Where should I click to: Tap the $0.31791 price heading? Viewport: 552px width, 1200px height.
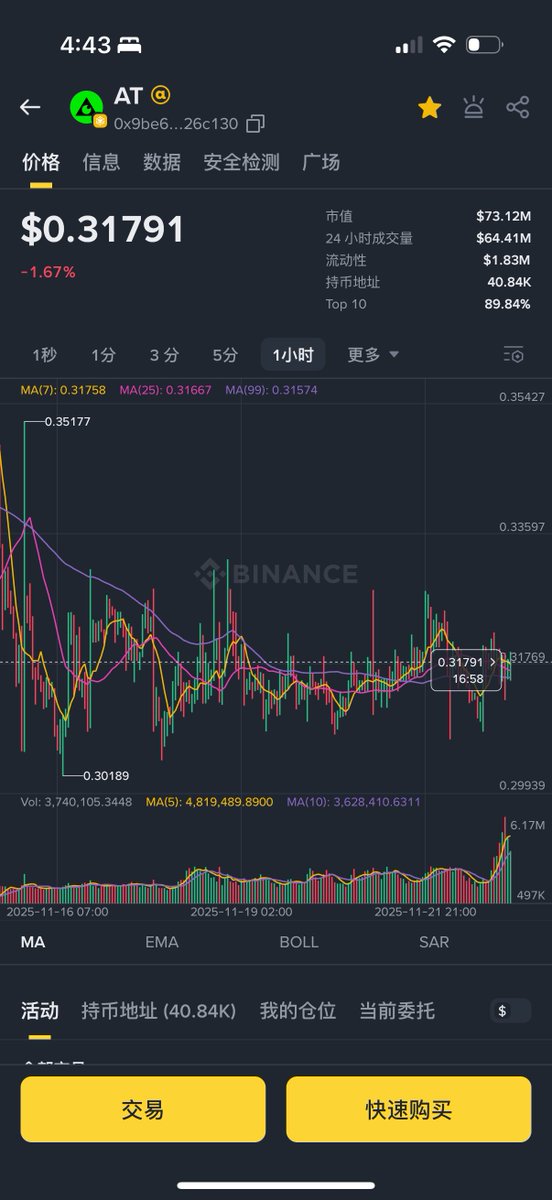click(x=103, y=230)
